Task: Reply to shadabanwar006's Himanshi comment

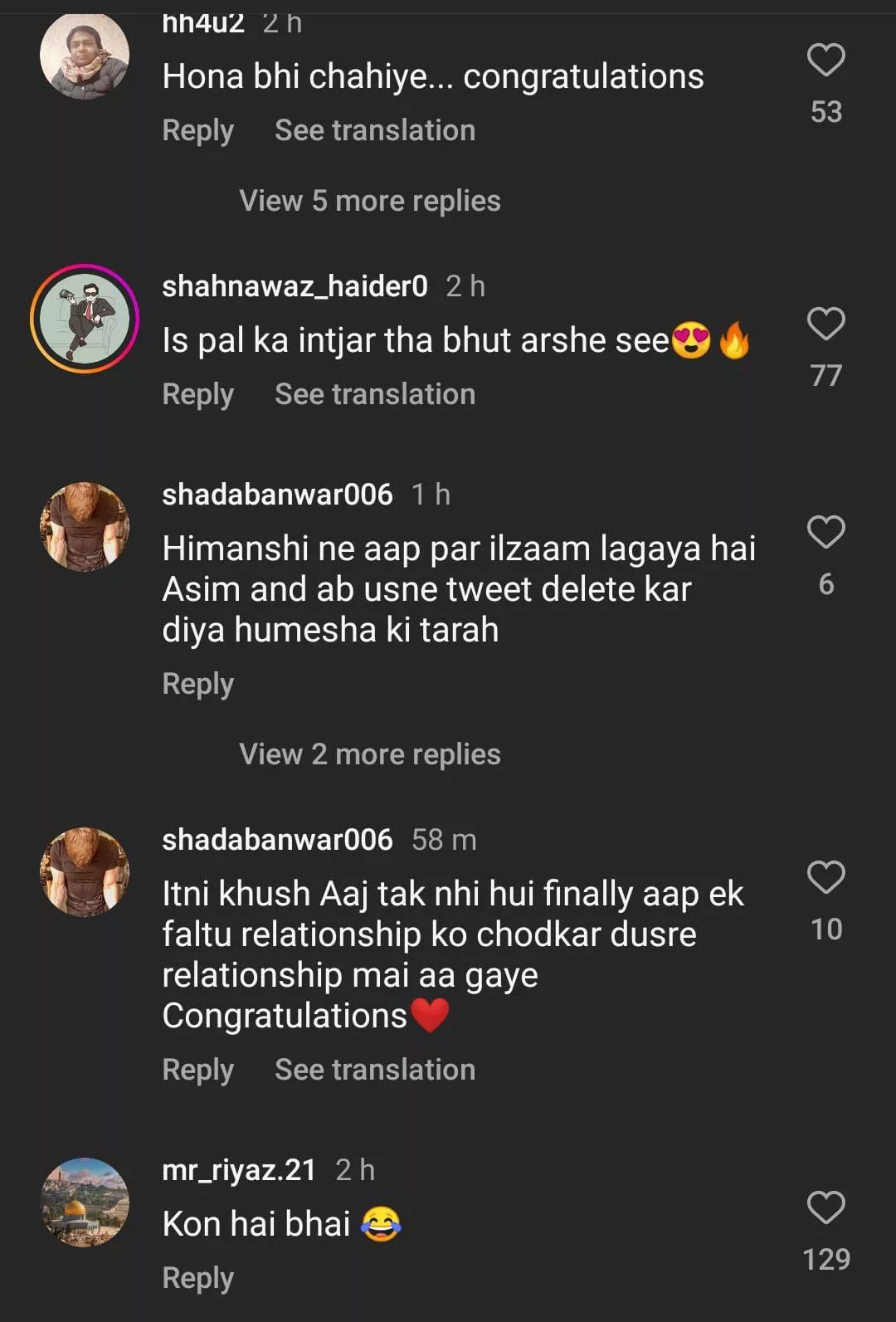Action: [x=197, y=684]
